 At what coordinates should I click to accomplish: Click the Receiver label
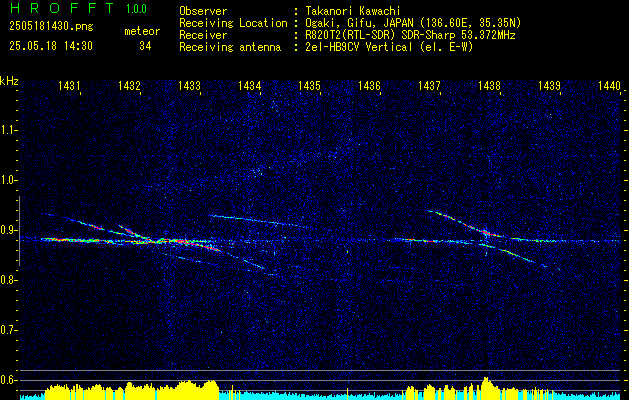click(x=203, y=35)
